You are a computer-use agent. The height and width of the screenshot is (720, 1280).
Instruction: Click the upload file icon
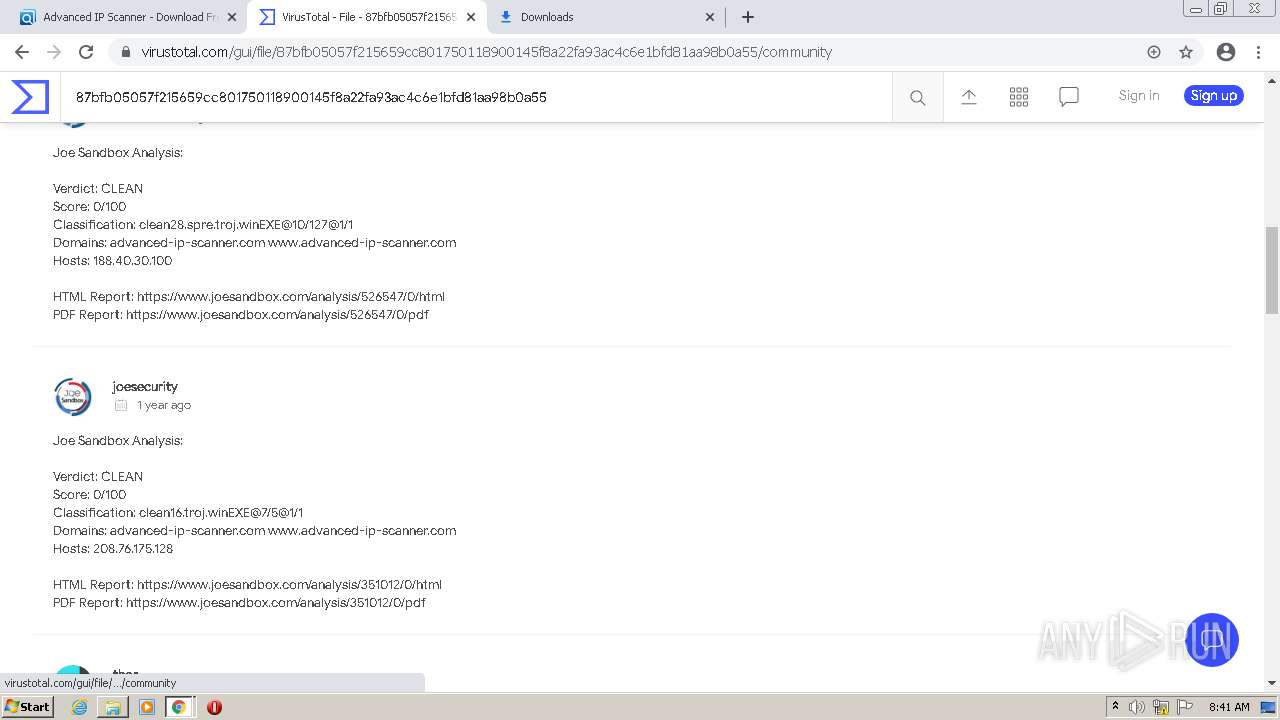pos(968,96)
